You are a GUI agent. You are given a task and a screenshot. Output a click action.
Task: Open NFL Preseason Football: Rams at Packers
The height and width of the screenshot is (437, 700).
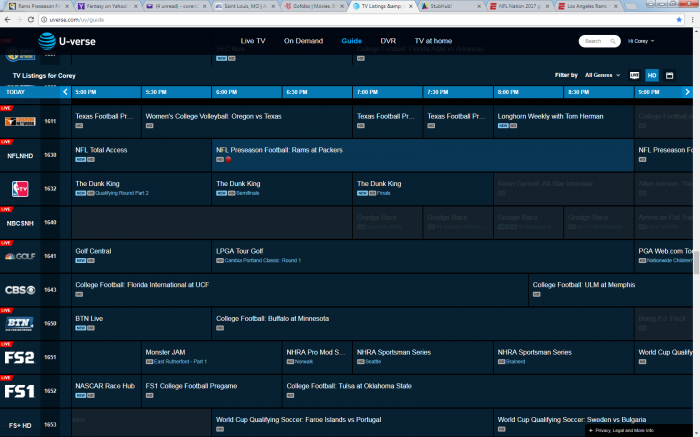point(422,155)
